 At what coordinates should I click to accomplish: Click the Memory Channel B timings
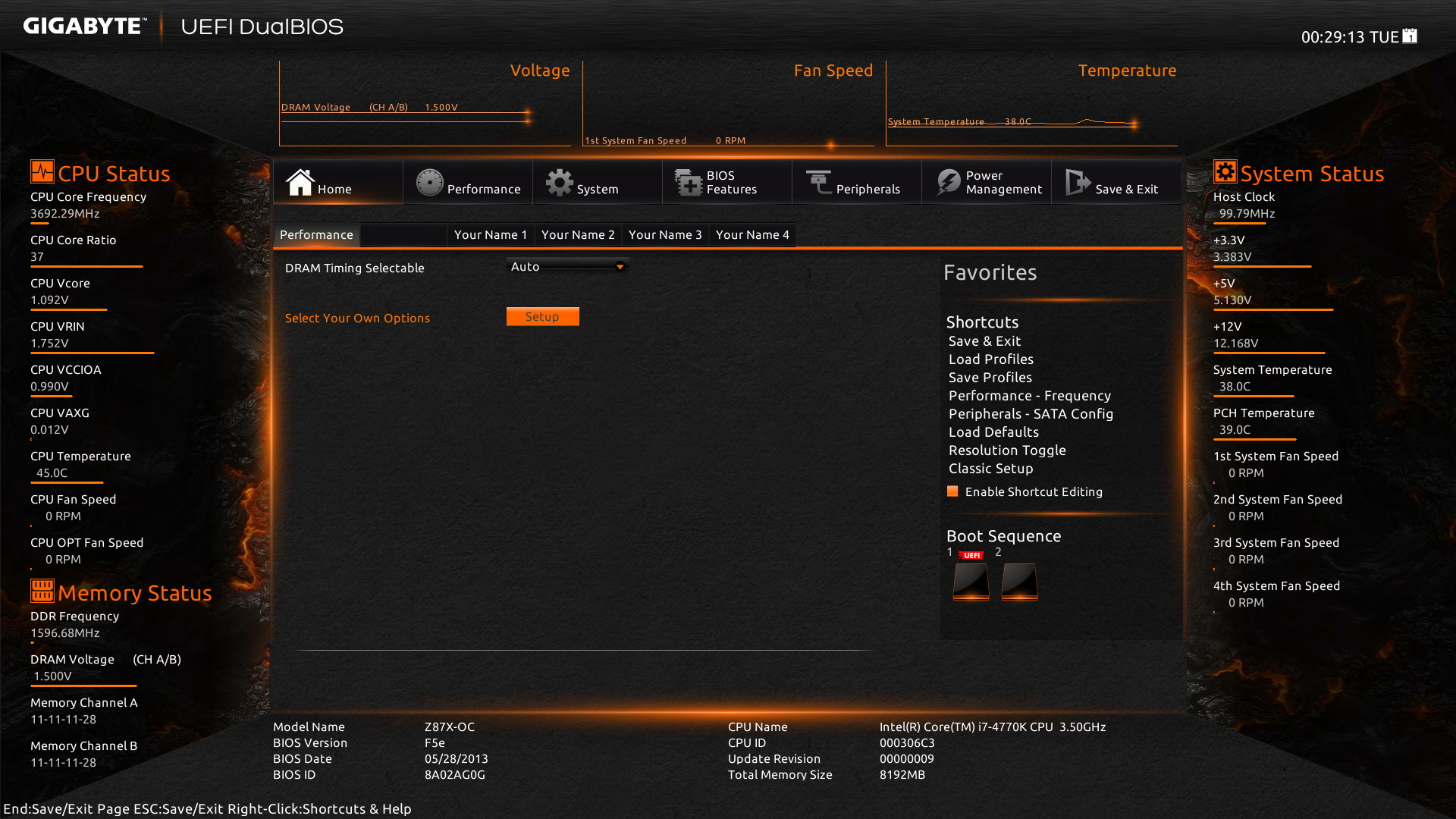click(63, 762)
